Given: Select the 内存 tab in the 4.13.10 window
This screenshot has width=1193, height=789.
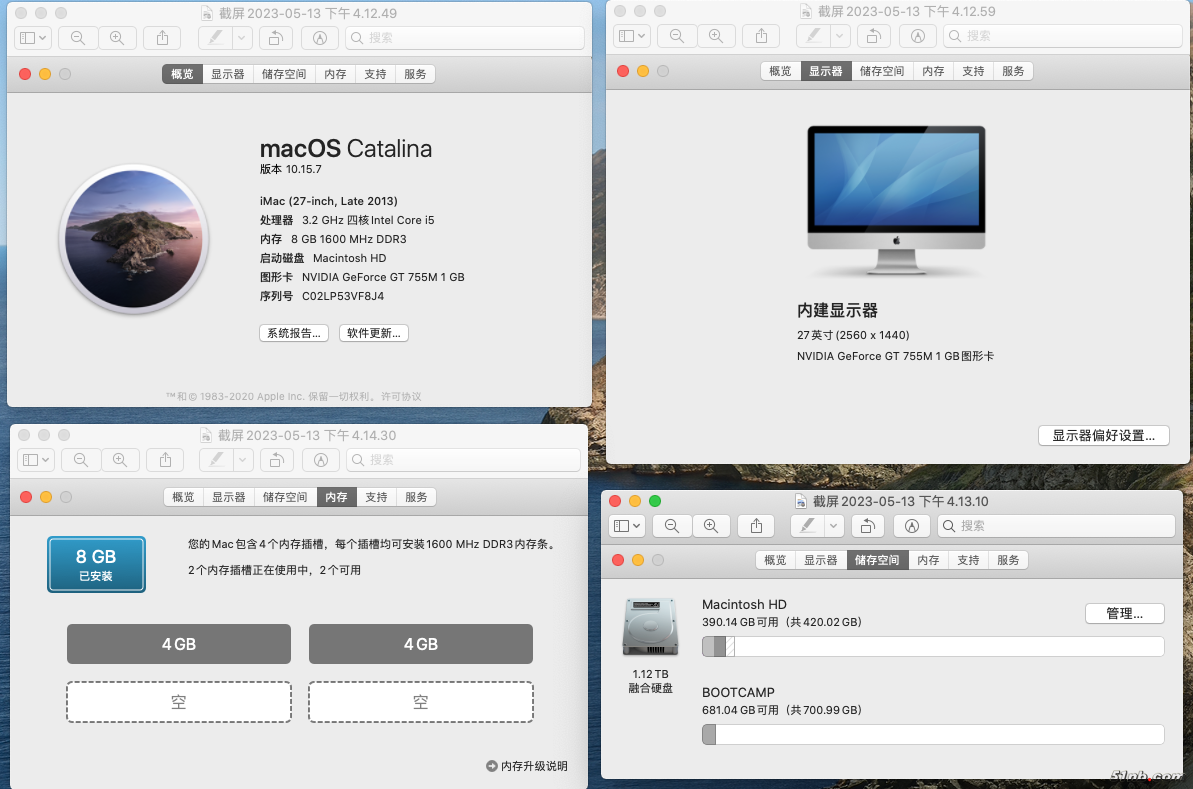Looking at the screenshot, I should pos(927,560).
